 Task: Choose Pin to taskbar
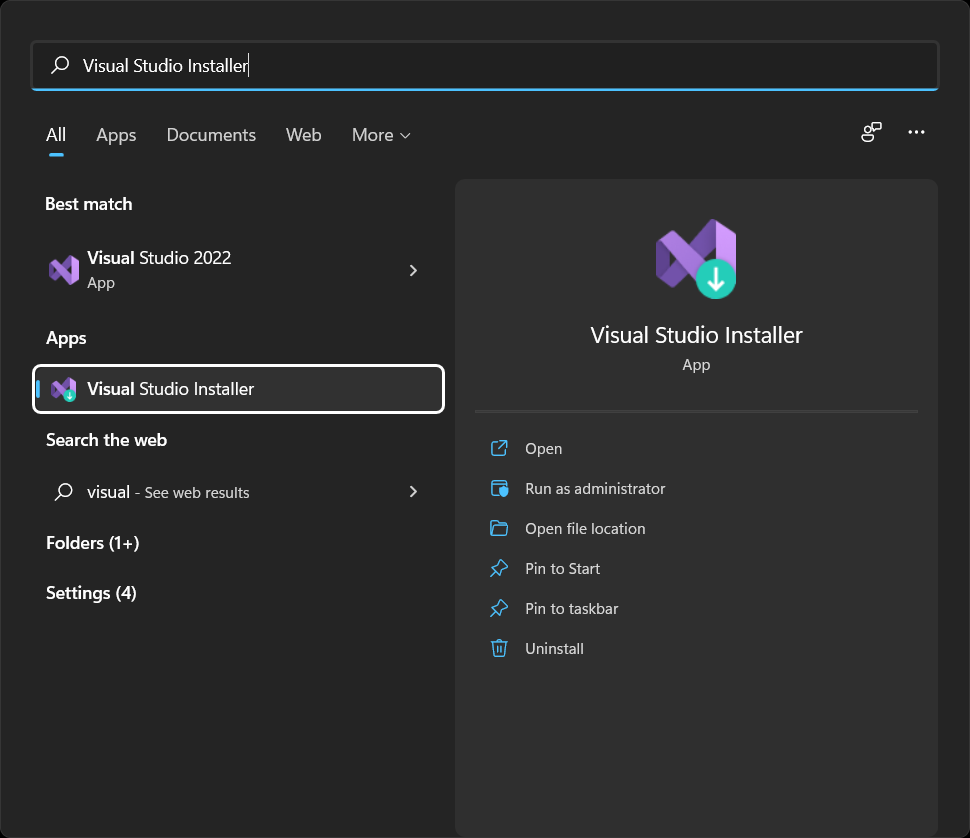(572, 609)
